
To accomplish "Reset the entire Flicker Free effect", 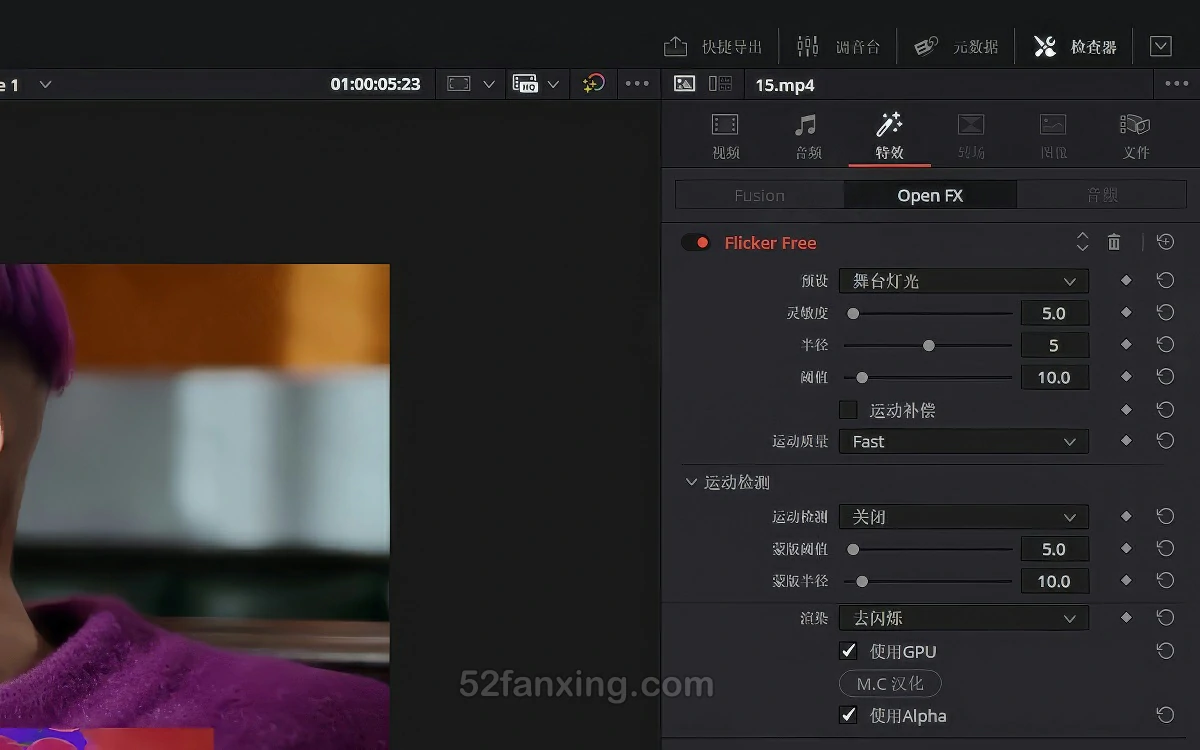I will [1165, 242].
